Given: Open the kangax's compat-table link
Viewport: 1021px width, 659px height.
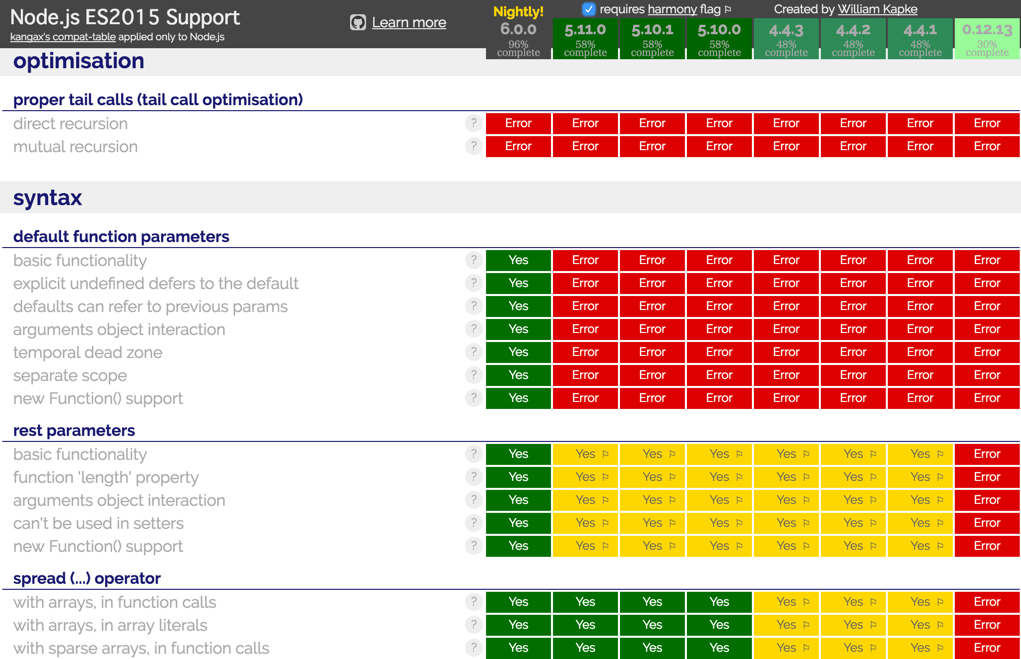Looking at the screenshot, I should (x=63, y=37).
